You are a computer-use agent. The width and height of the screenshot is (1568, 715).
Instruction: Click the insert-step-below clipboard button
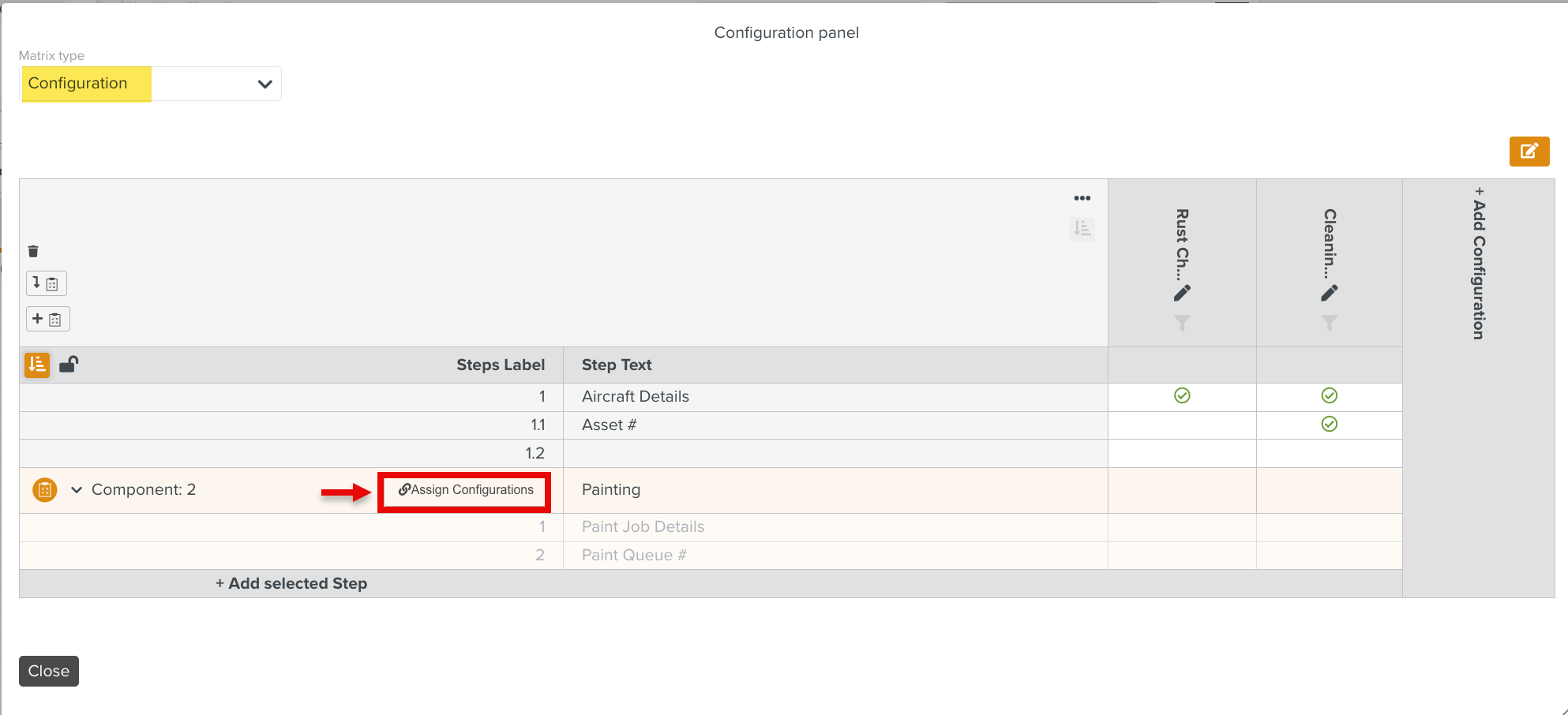[47, 283]
